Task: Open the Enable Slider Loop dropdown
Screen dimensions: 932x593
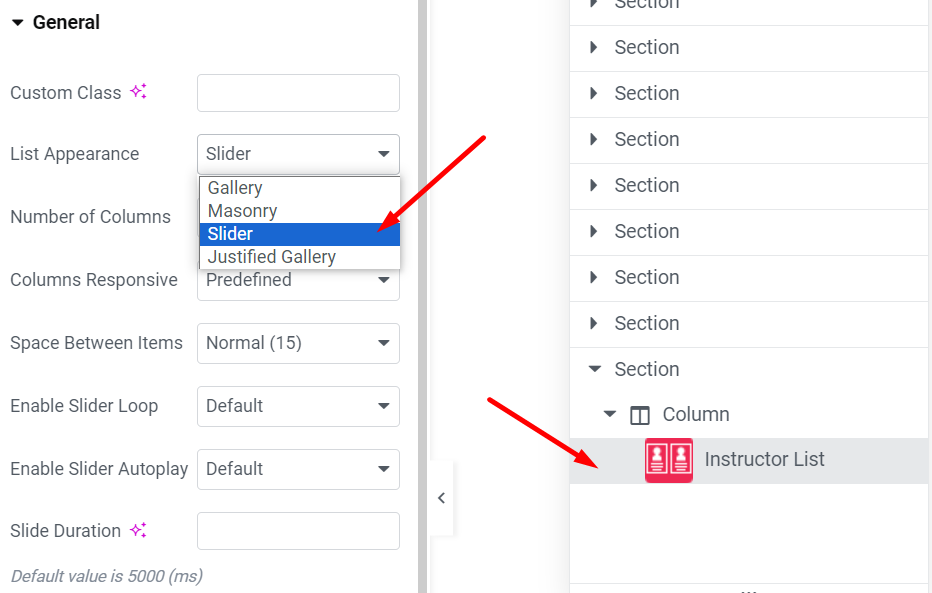Action: [x=298, y=406]
